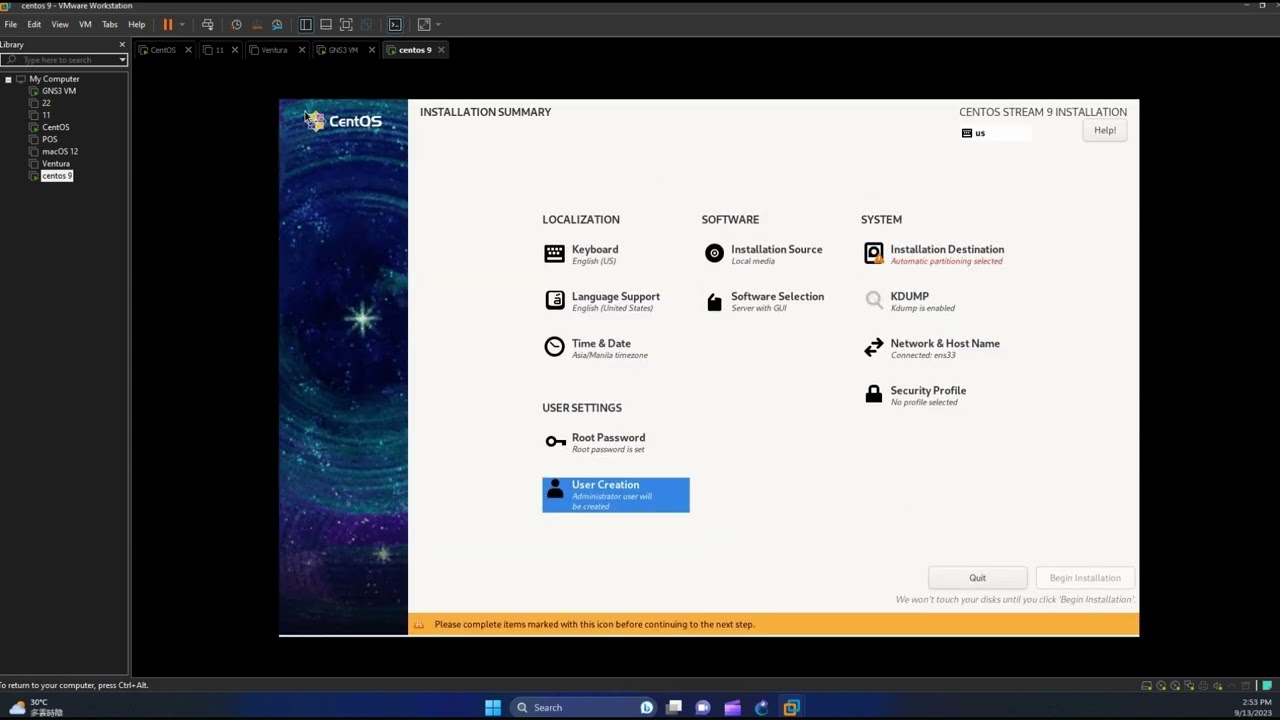
Task: Click the VMware icon in the taskbar
Action: pos(791,708)
